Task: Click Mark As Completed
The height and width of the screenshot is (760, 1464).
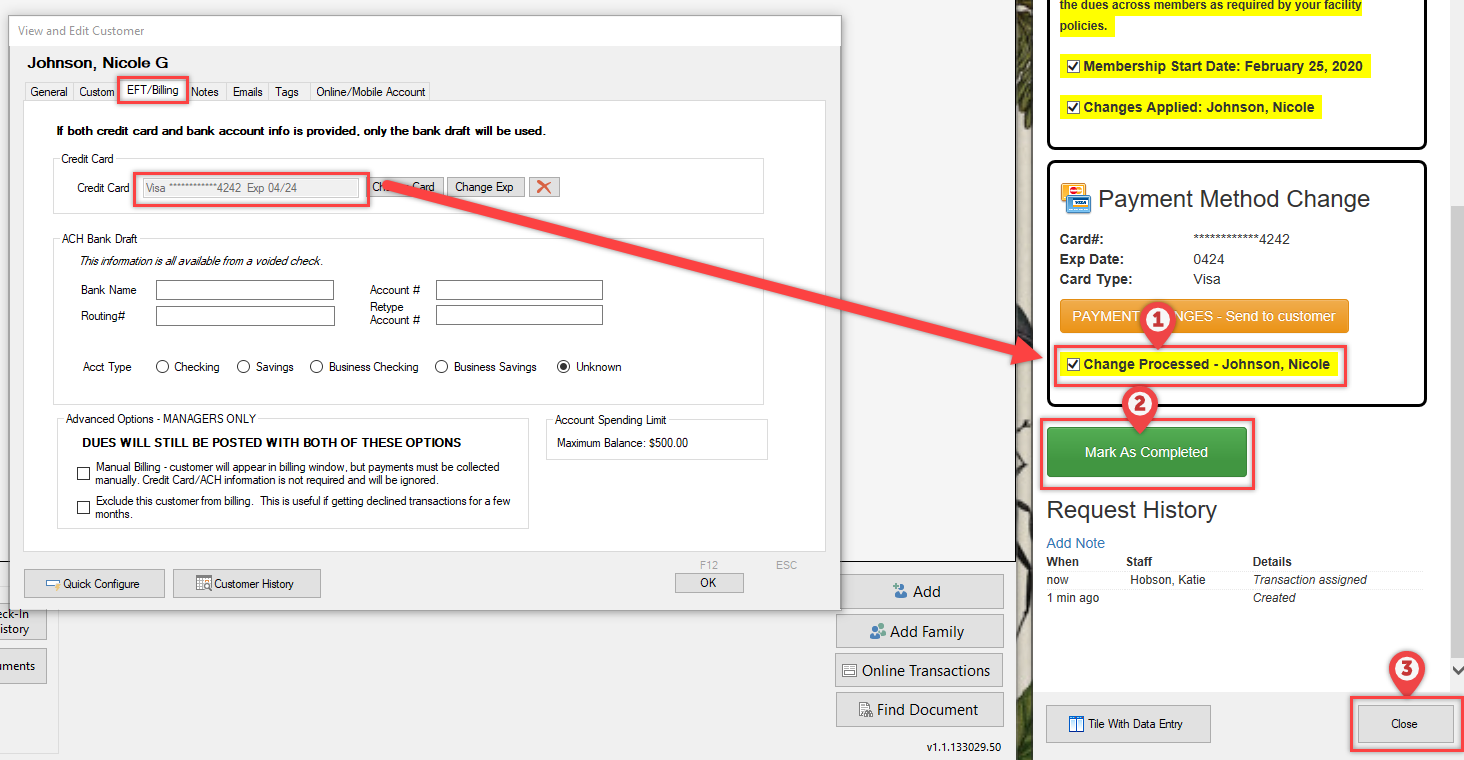Action: tap(1147, 452)
